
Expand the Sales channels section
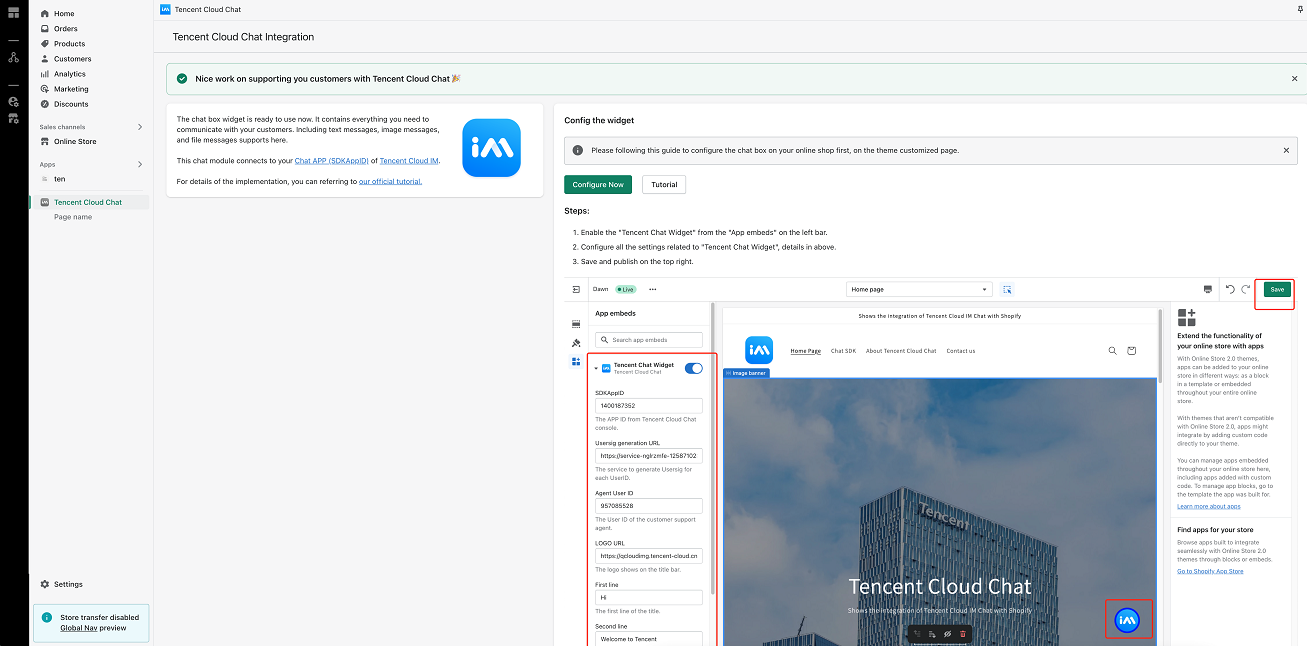(x=140, y=127)
